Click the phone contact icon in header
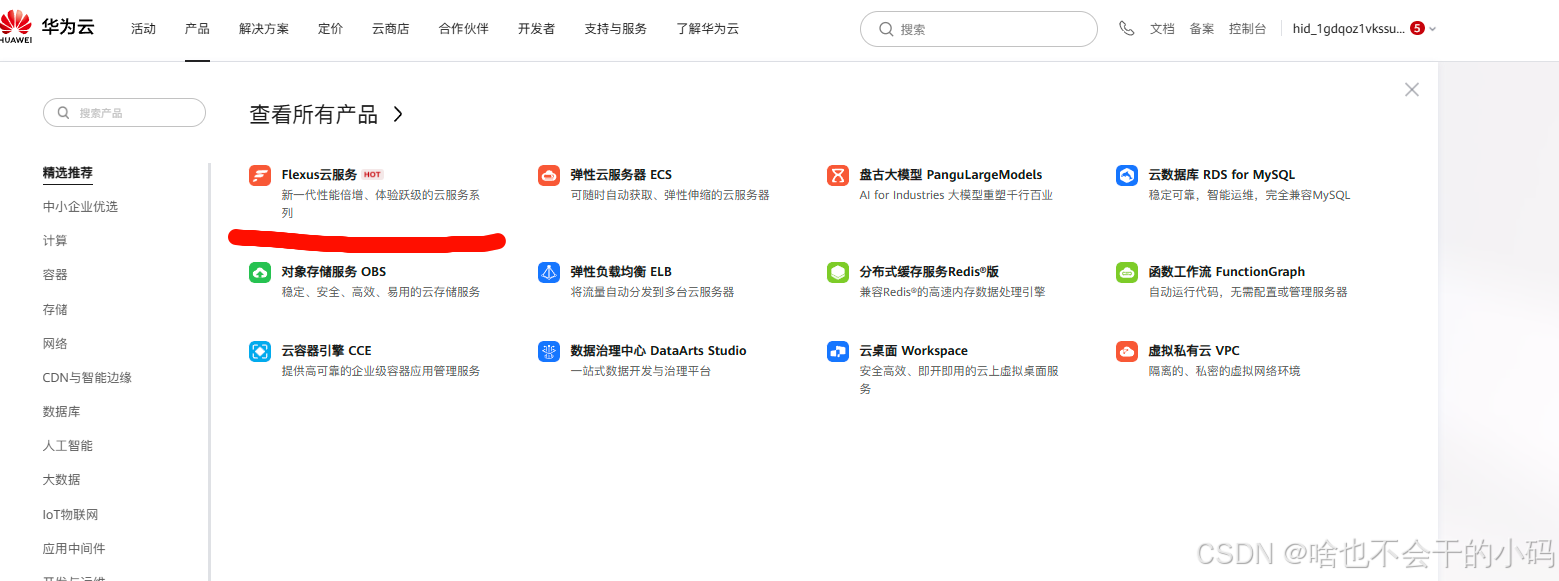Viewport: 1559px width, 581px height. click(1127, 29)
